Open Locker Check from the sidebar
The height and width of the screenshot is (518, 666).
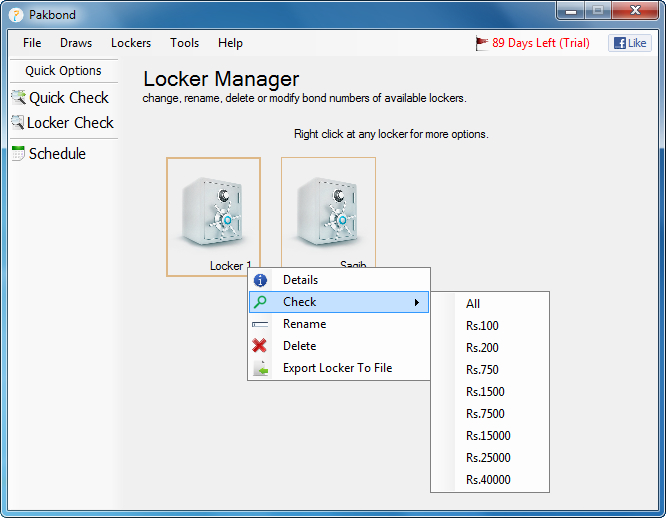click(70, 123)
